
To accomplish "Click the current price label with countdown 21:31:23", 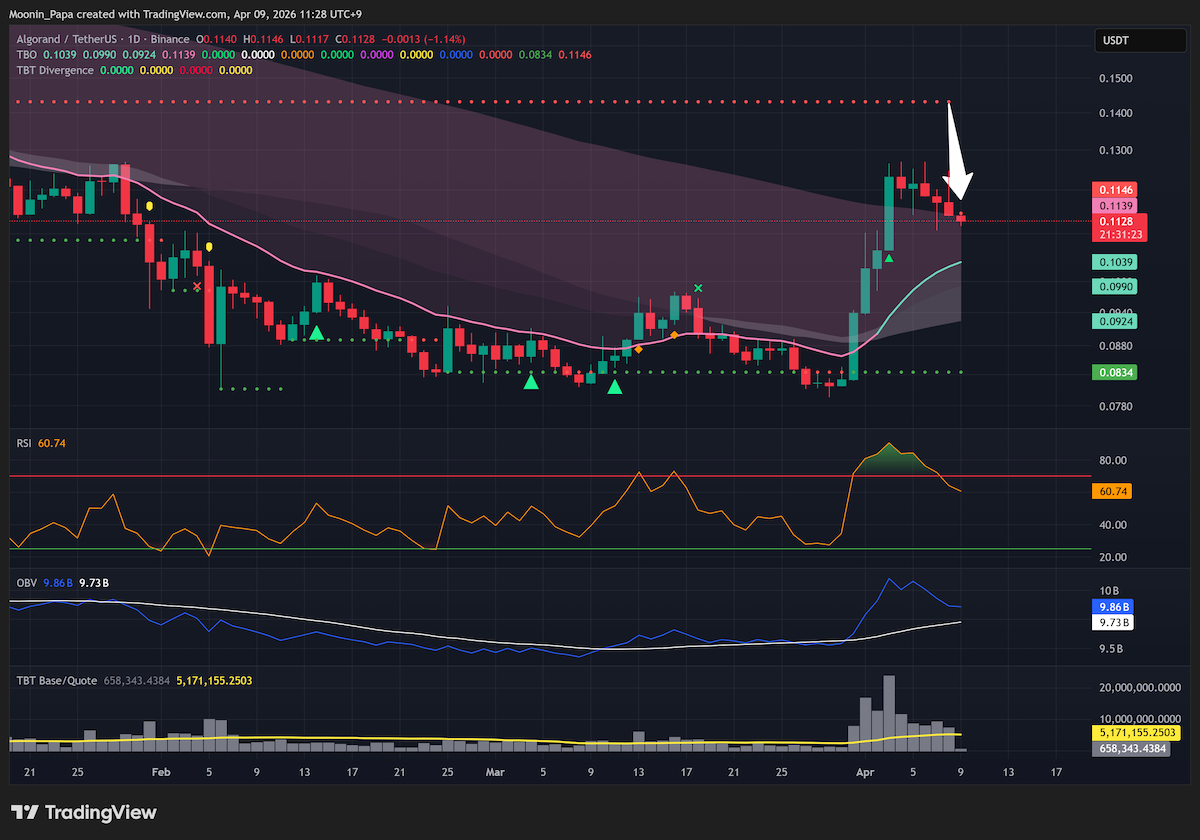I will point(1120,227).
